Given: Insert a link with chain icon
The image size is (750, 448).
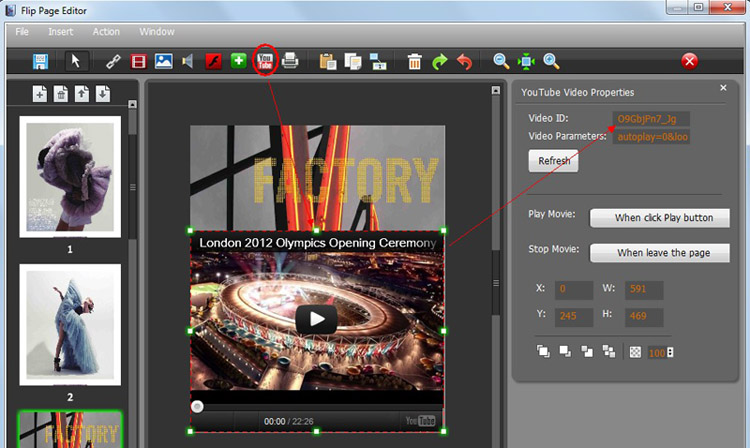Looking at the screenshot, I should click(113, 61).
